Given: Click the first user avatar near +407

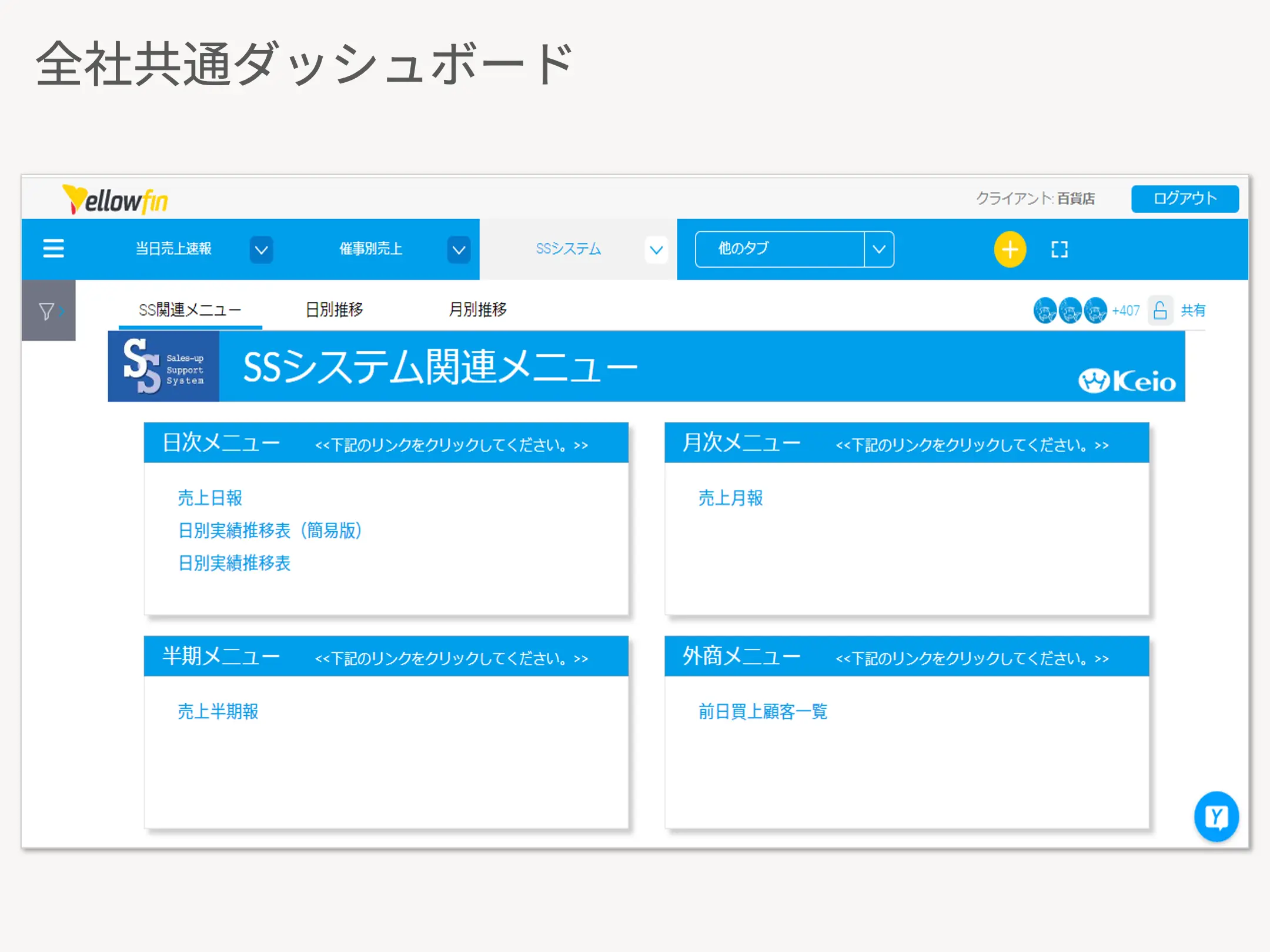Looking at the screenshot, I should coord(1045,310).
